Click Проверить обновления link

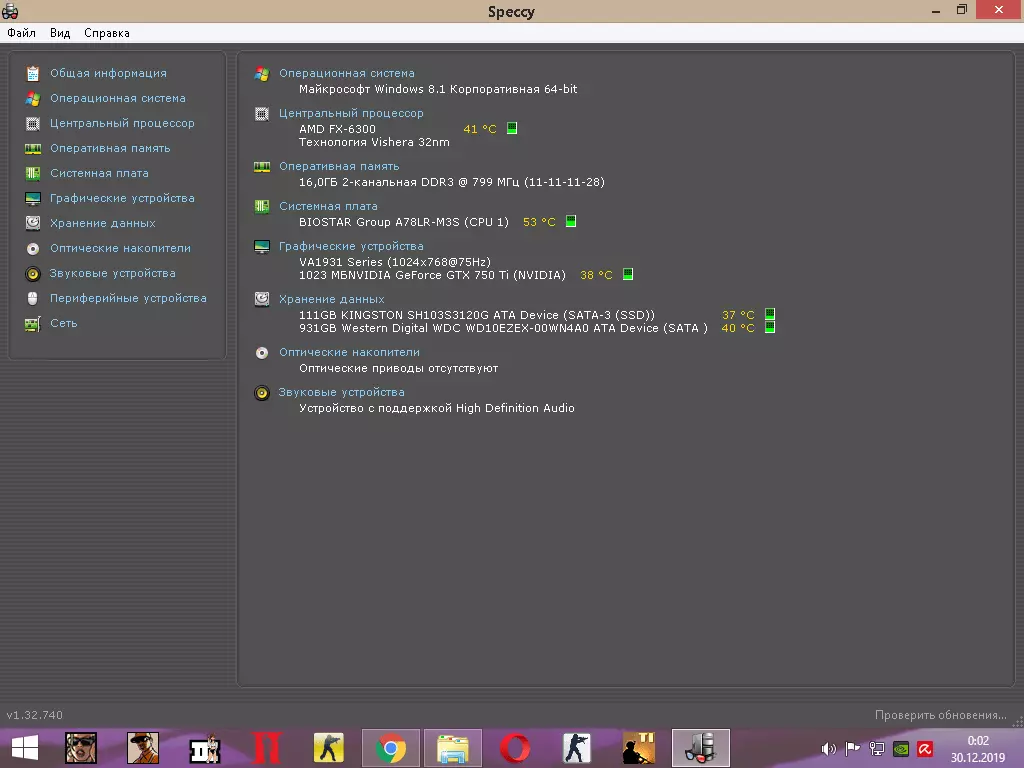(940, 715)
